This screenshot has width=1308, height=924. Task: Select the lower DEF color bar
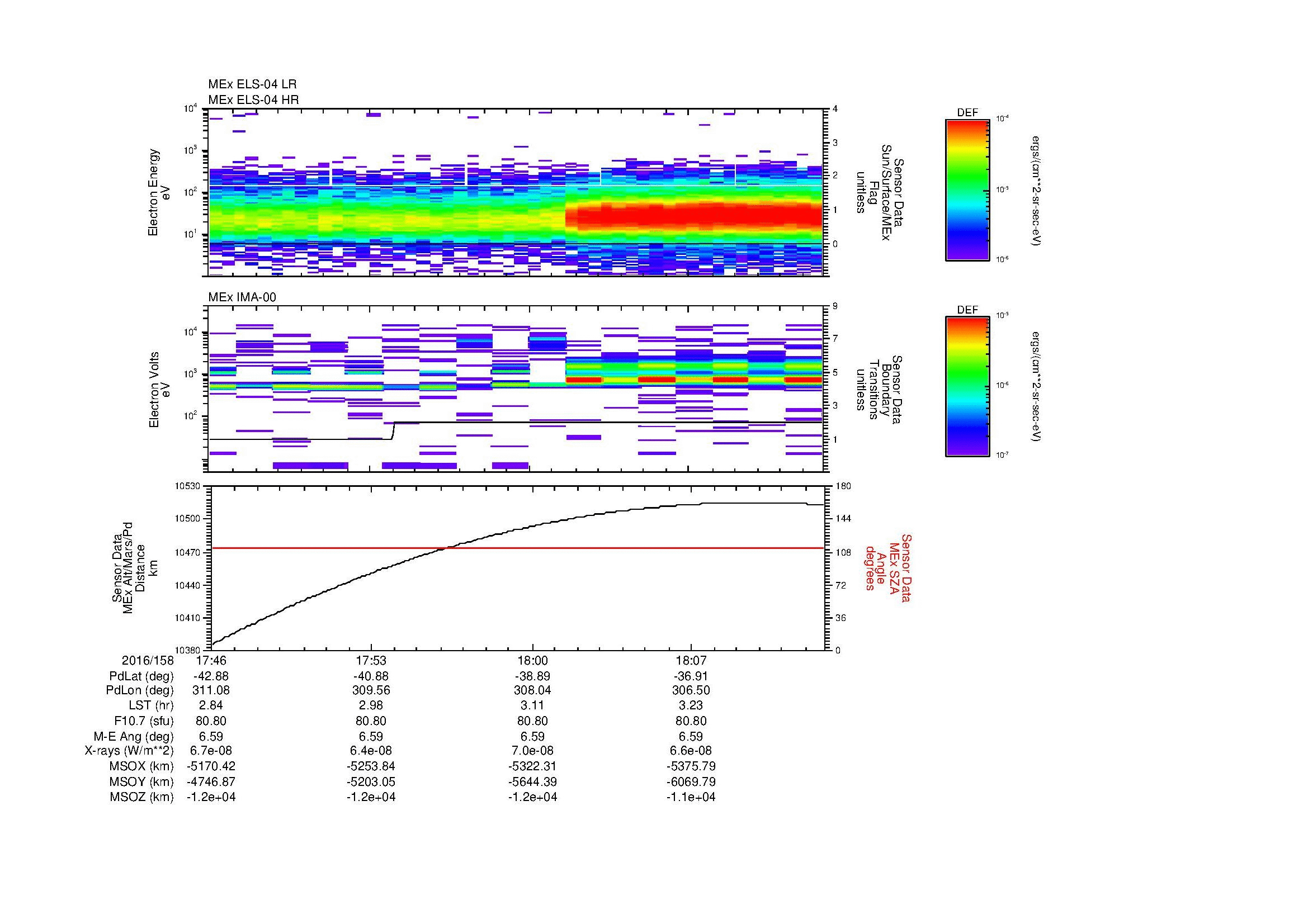pos(967,387)
